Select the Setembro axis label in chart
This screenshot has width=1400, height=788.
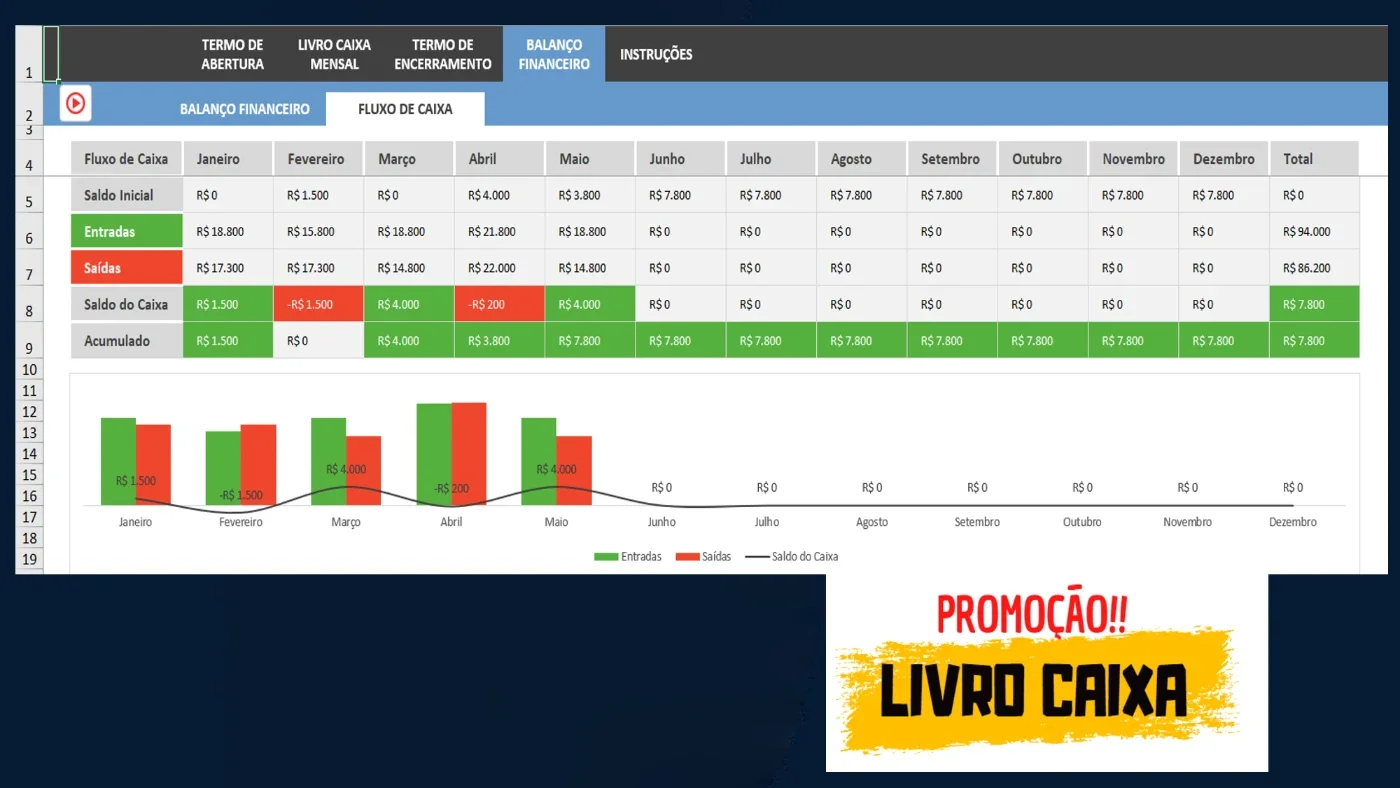[x=977, y=522]
